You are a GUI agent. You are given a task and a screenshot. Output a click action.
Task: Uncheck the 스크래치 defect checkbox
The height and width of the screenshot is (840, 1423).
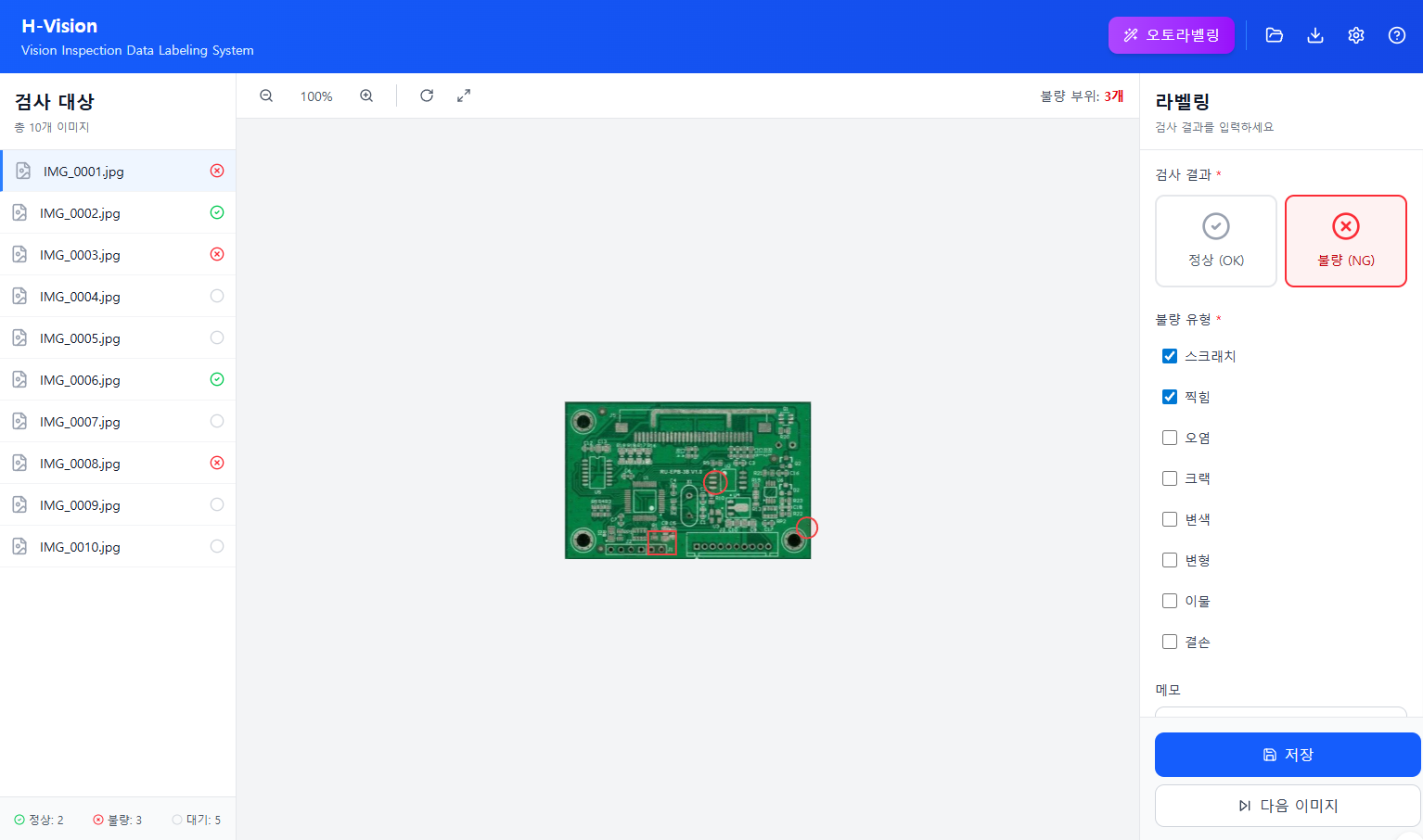click(1170, 356)
